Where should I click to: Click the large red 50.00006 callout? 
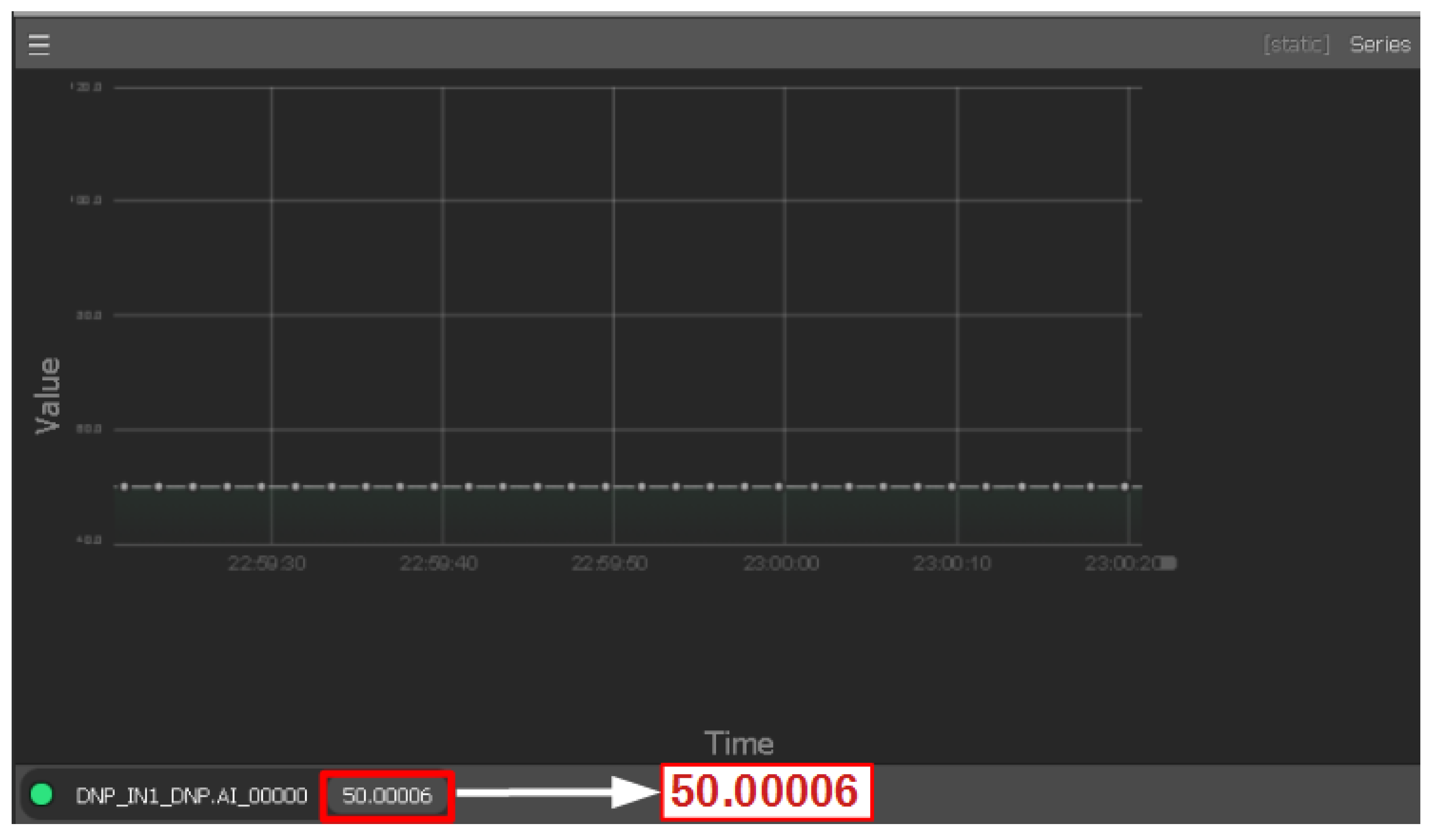[x=766, y=792]
